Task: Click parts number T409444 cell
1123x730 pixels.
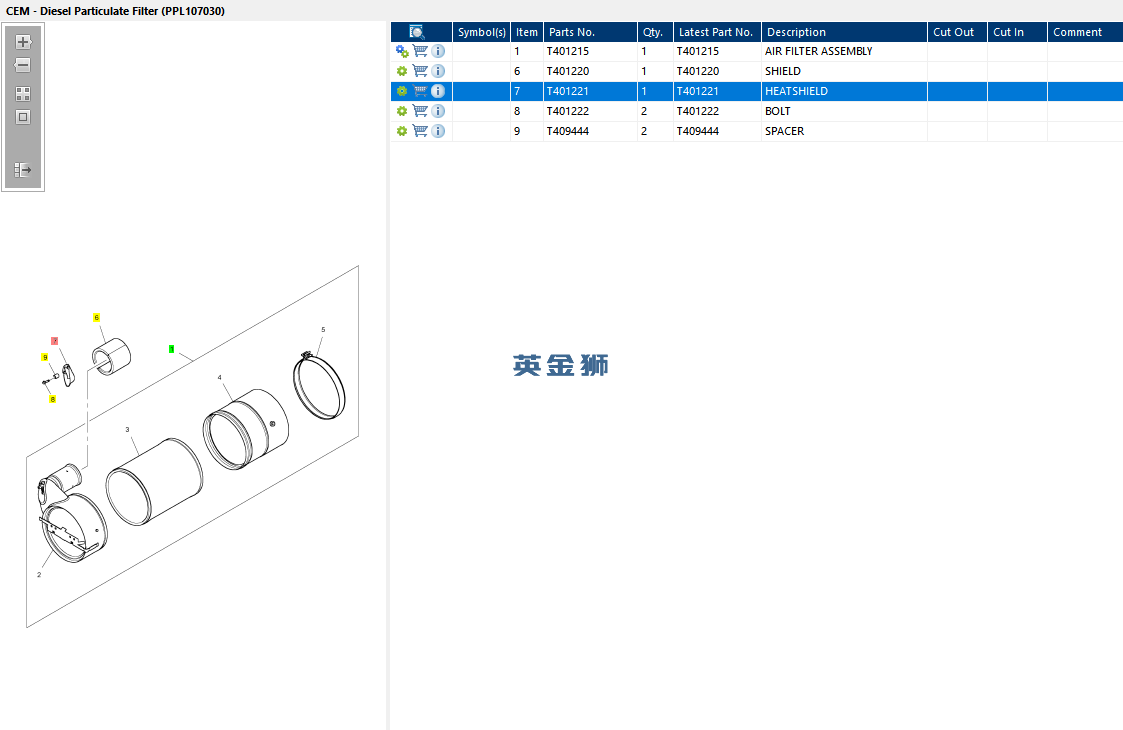Action: (590, 131)
